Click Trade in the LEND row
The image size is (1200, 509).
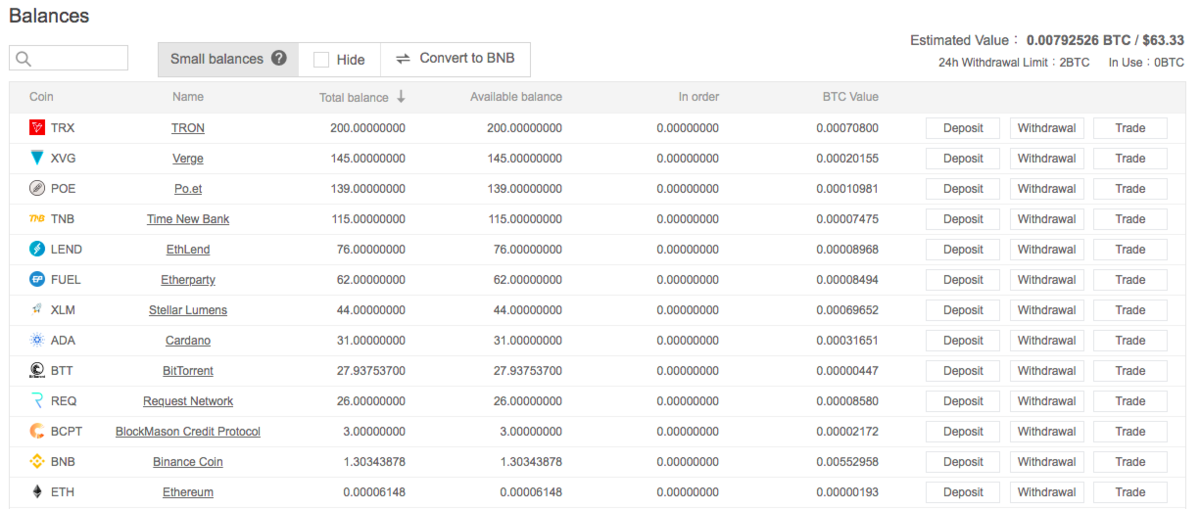[x=1130, y=249]
